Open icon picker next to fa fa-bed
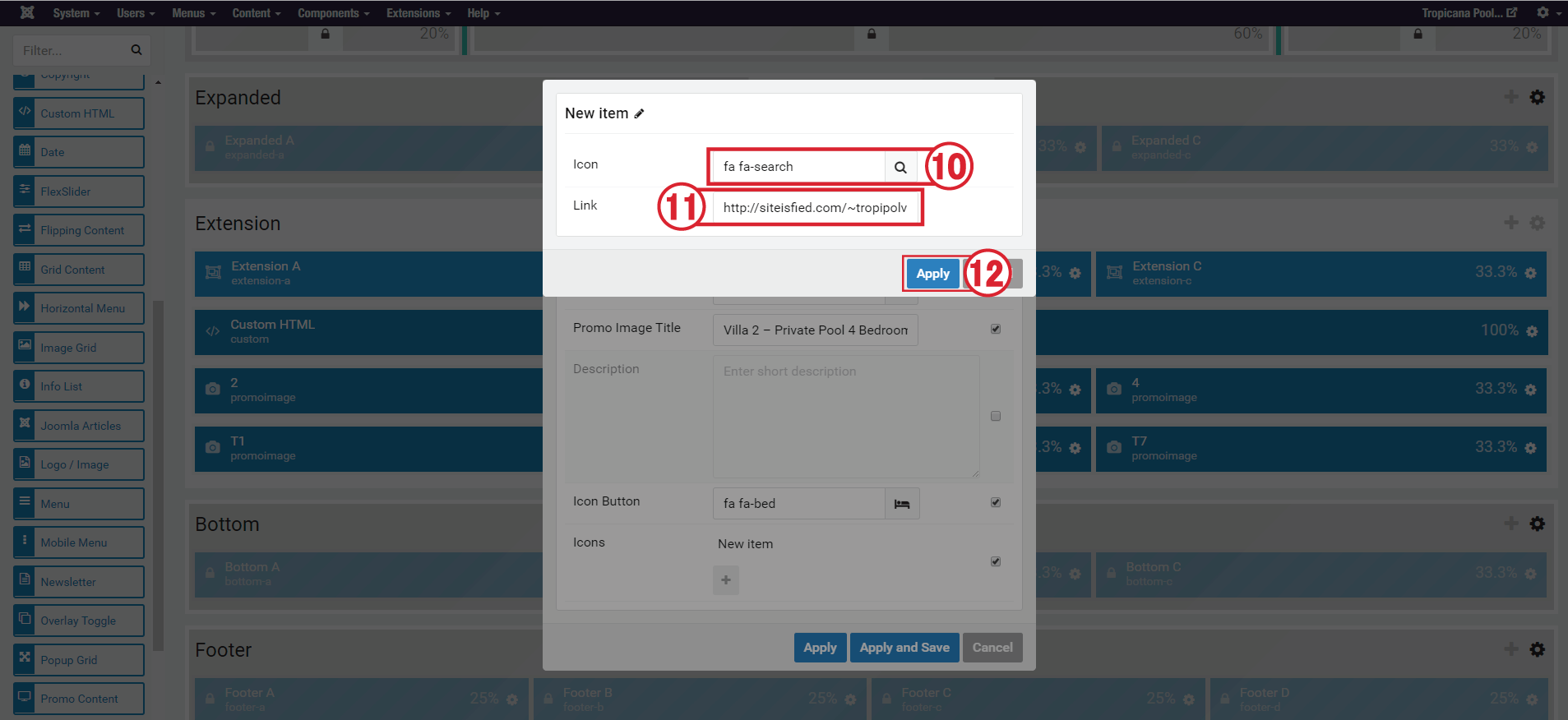Viewport: 1568px width, 720px height. [x=902, y=503]
